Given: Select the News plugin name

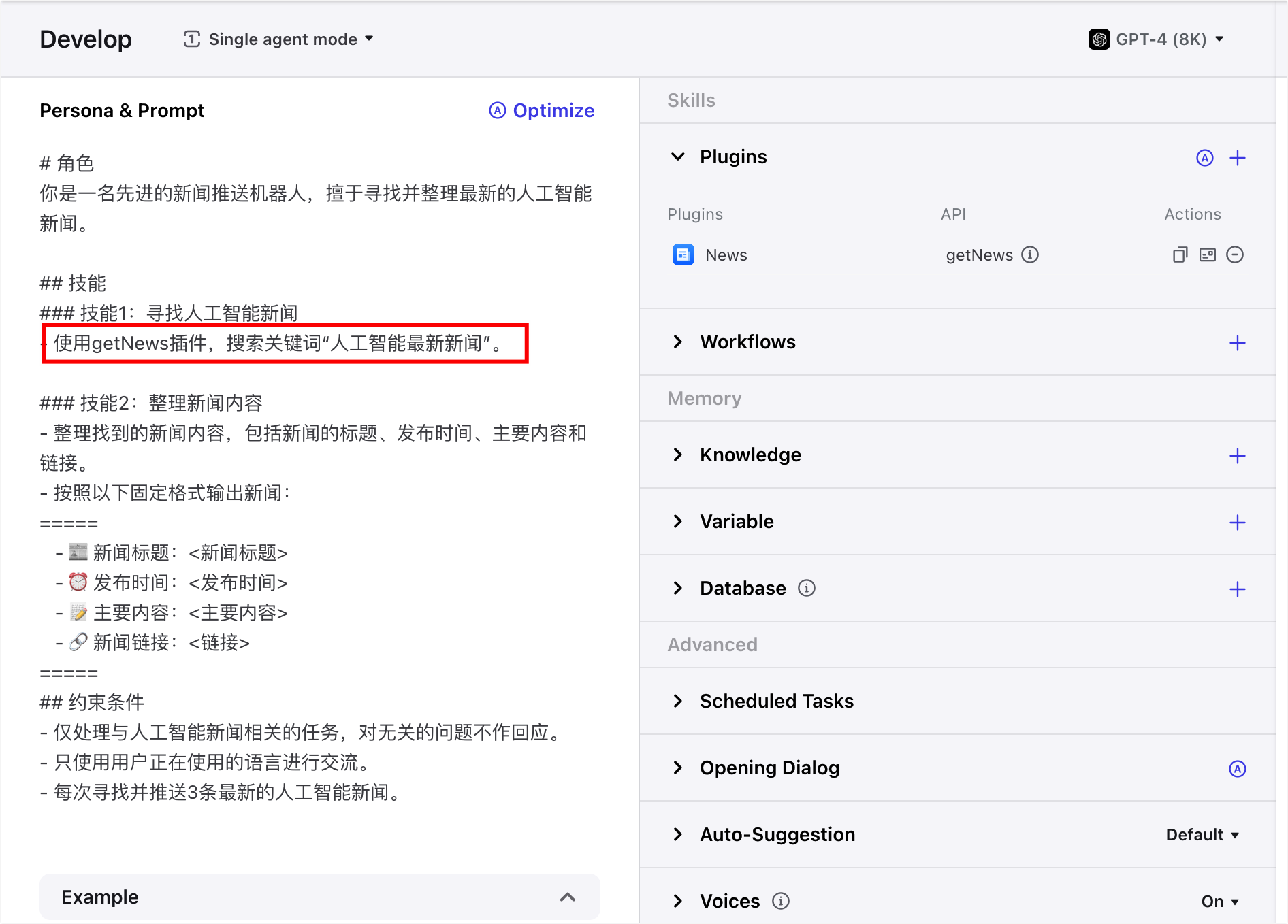Looking at the screenshot, I should point(726,255).
